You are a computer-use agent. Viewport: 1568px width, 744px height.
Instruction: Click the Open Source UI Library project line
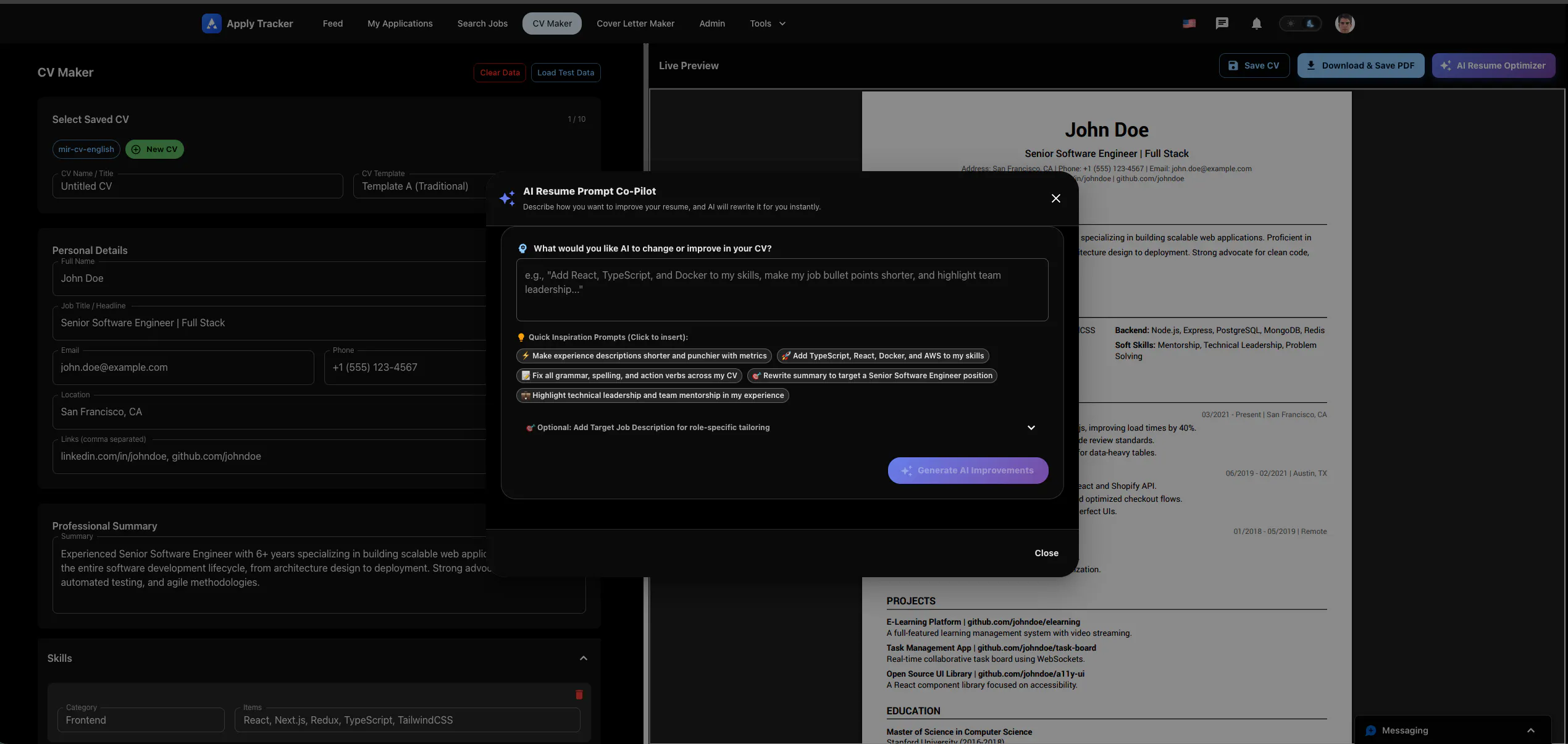point(985,674)
